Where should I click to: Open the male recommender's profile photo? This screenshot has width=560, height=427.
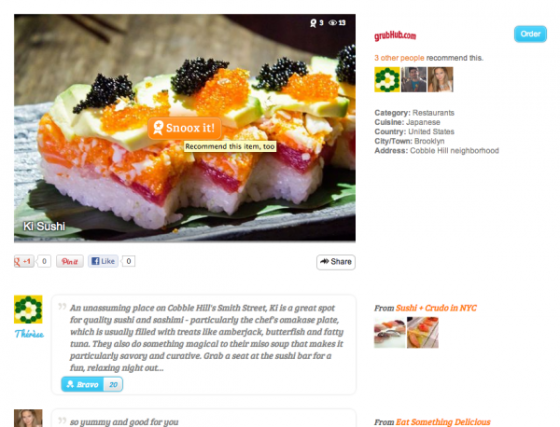[x=414, y=79]
